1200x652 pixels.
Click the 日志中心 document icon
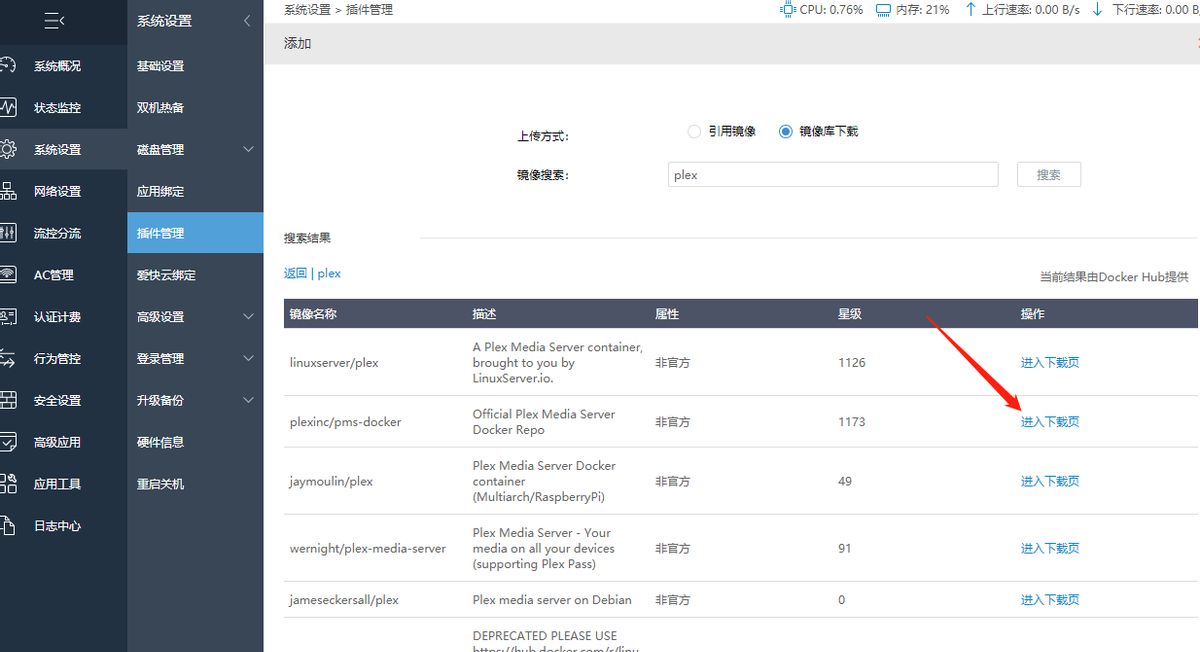click(8, 526)
